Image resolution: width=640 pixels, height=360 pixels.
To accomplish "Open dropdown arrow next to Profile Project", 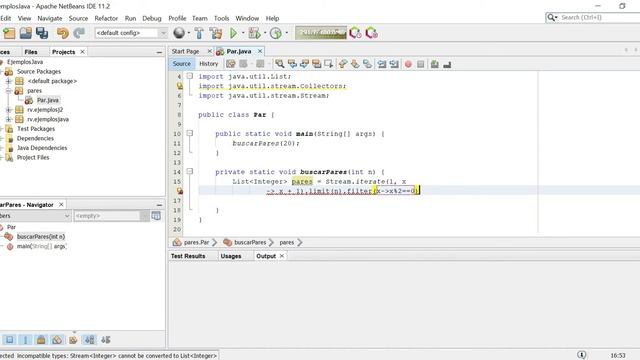I will [x=287, y=33].
